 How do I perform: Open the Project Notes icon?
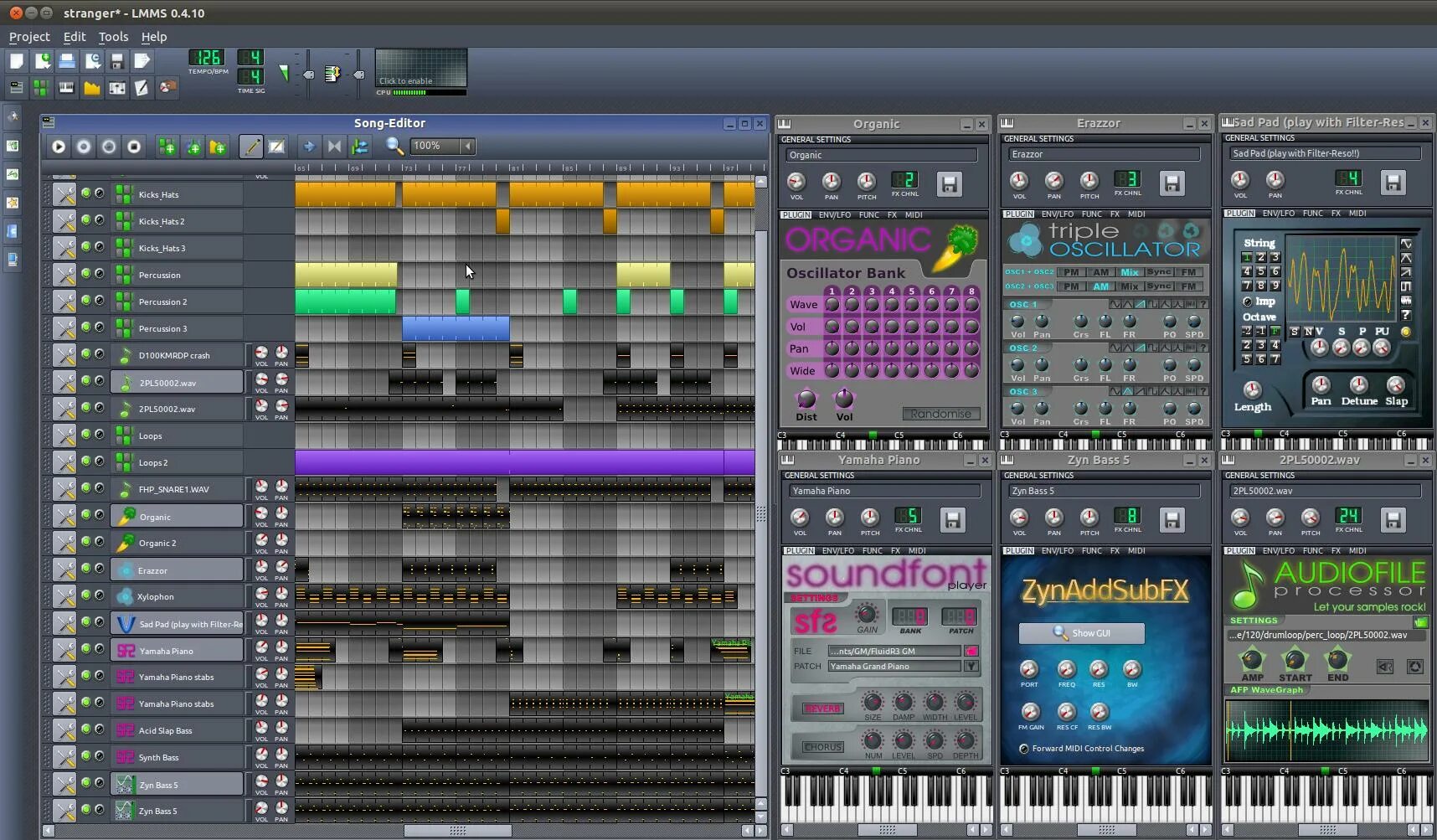(142, 87)
